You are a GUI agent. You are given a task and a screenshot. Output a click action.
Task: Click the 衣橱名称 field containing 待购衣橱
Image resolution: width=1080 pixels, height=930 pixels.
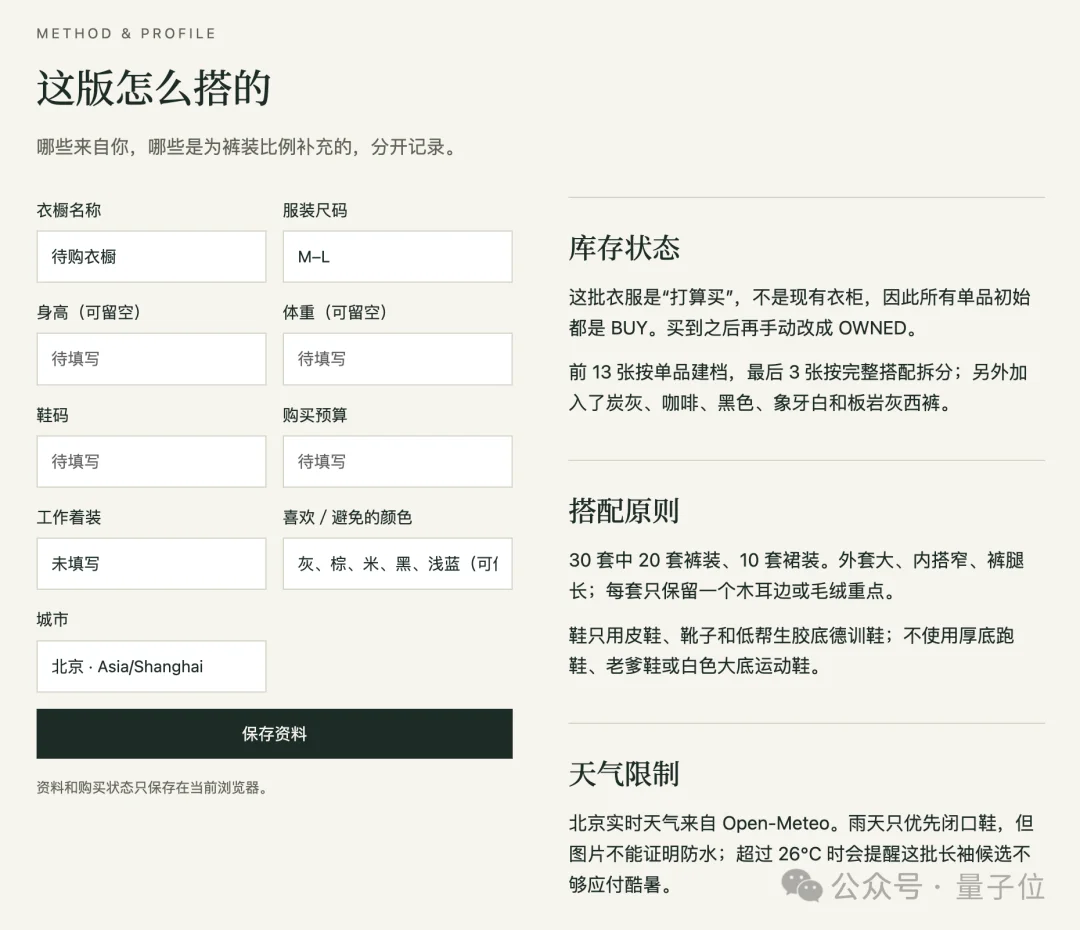pos(152,257)
